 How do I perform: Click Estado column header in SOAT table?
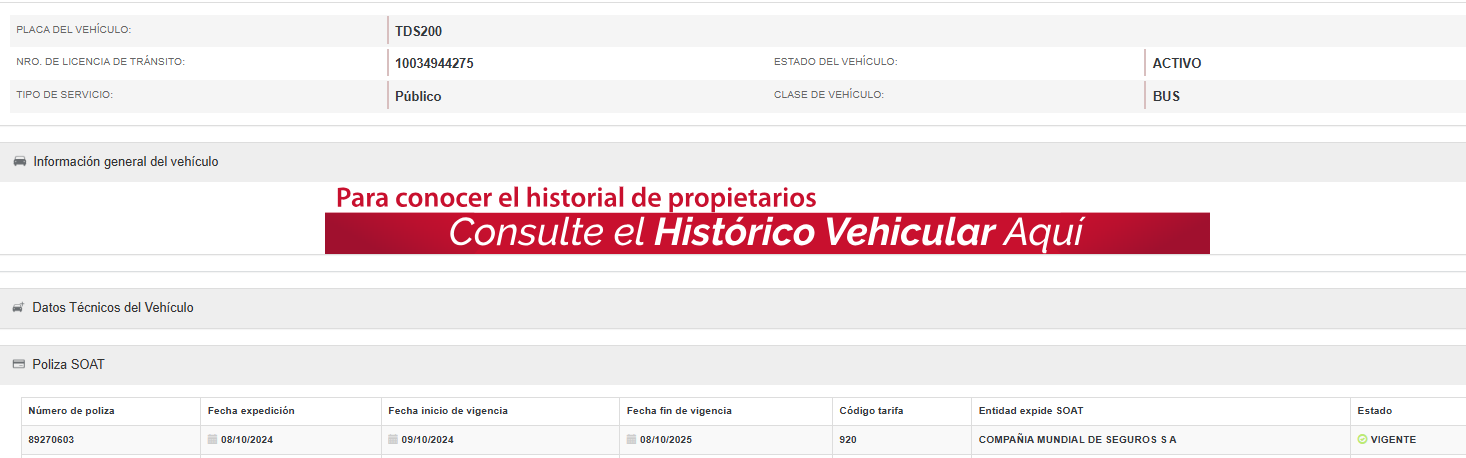point(1374,411)
